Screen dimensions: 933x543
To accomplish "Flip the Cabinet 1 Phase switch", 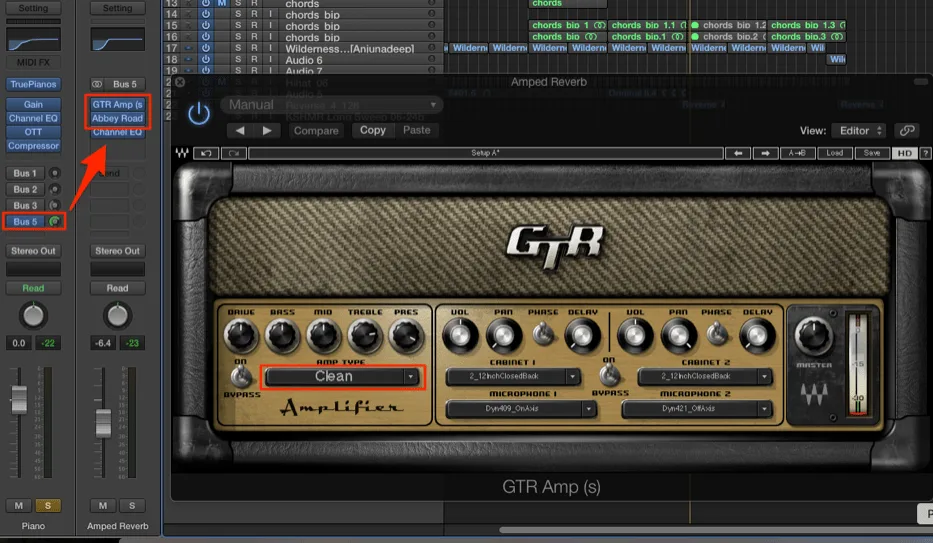I will point(543,334).
